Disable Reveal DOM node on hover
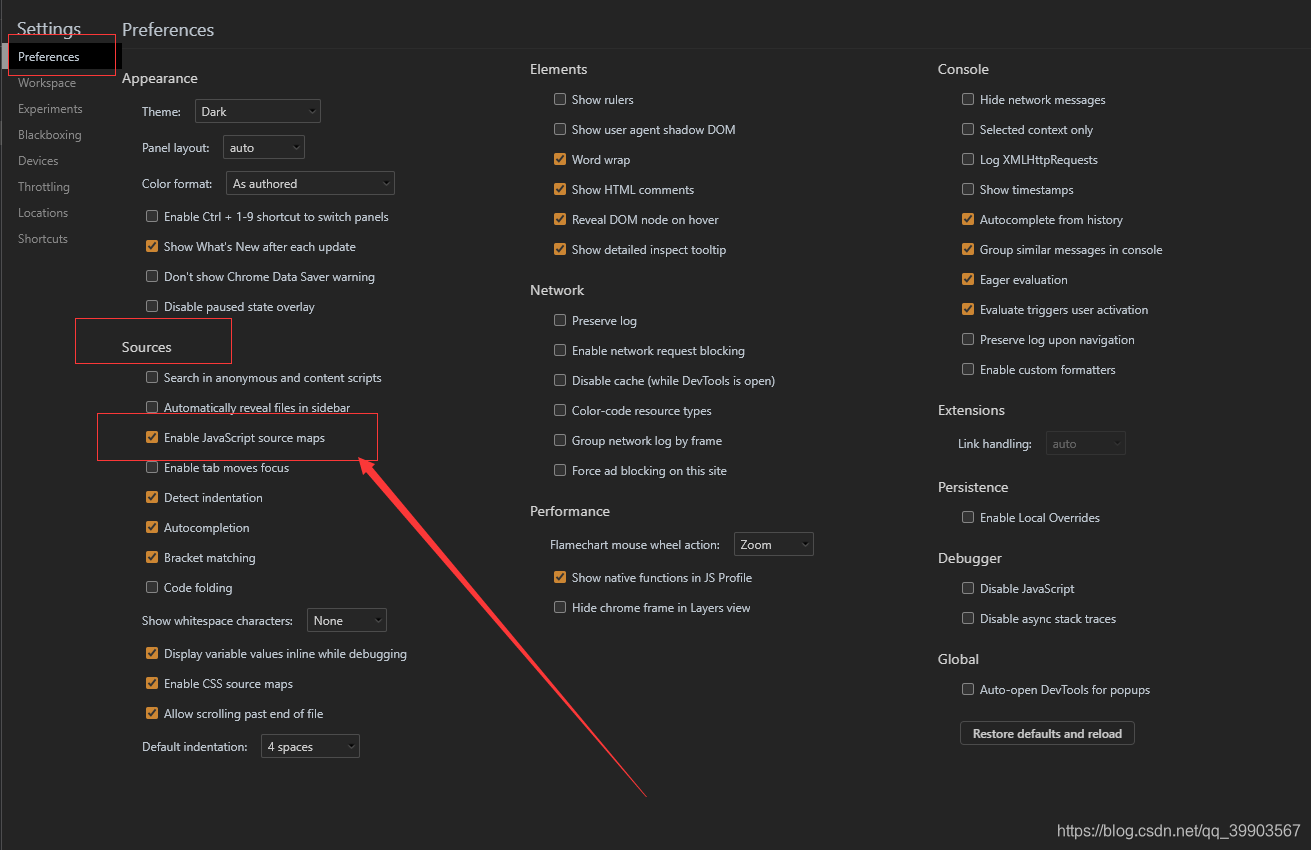This screenshot has height=850, width=1311. point(560,219)
